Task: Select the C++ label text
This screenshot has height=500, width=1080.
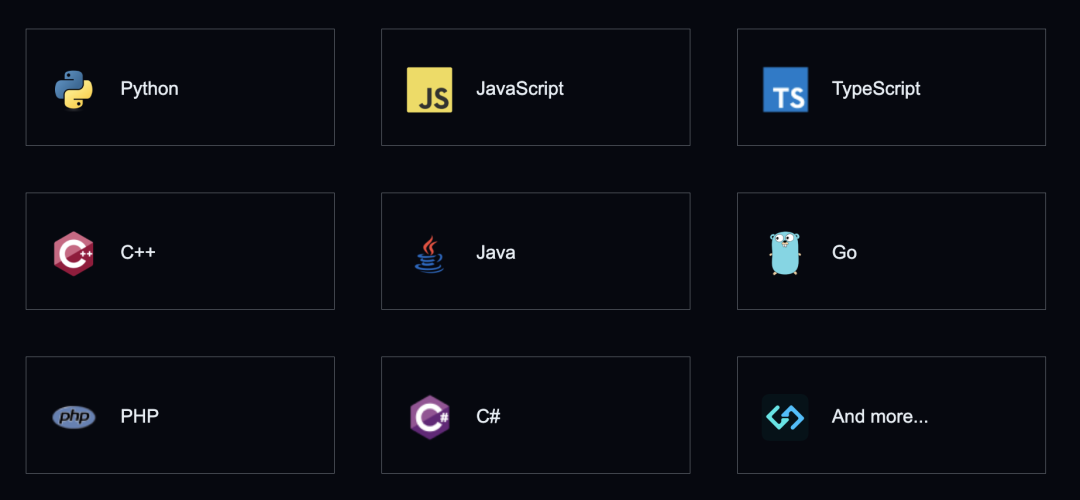Action: pyautogui.click(x=138, y=252)
